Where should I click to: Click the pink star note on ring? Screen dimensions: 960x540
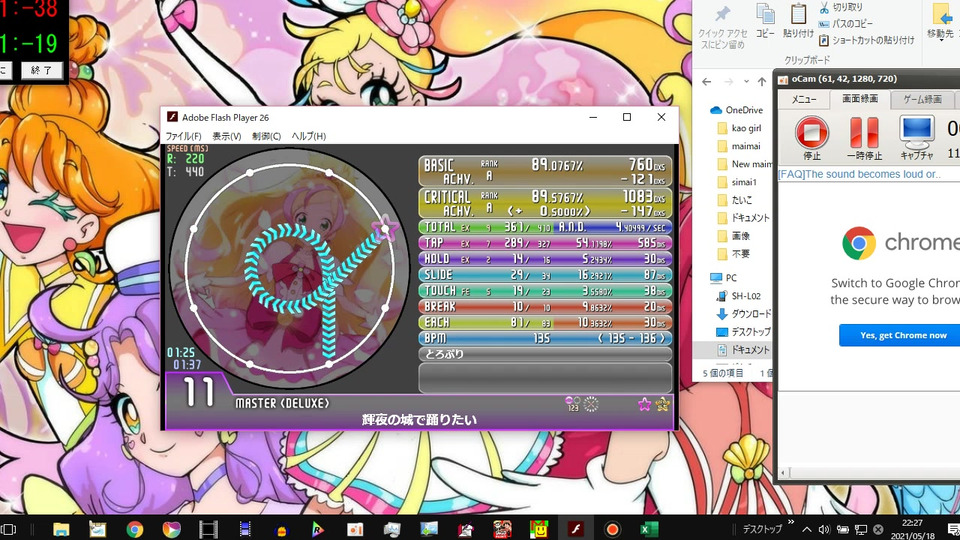pos(385,228)
